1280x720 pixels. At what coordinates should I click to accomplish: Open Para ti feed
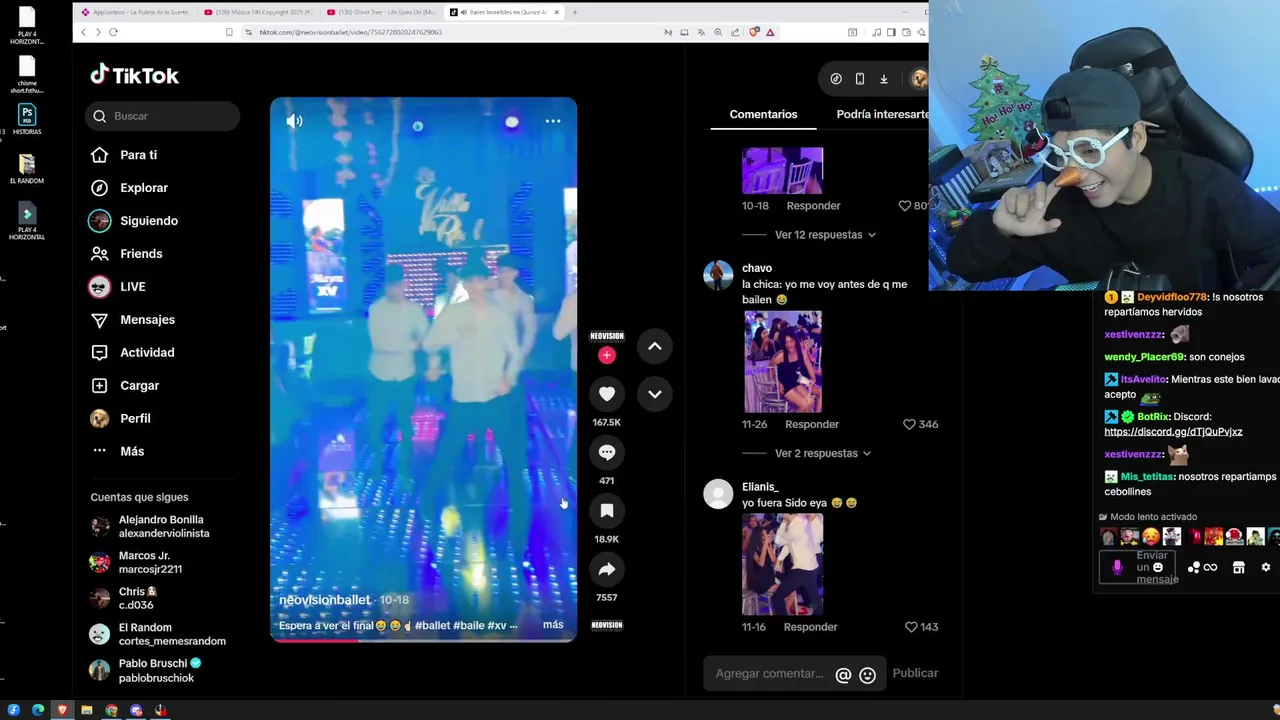tap(138, 155)
